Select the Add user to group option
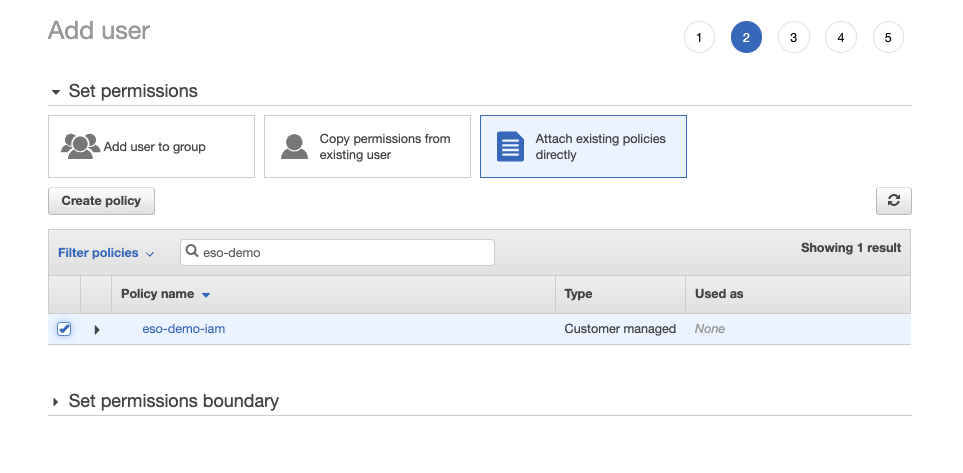Screen dimensions: 963x473 point(151,147)
